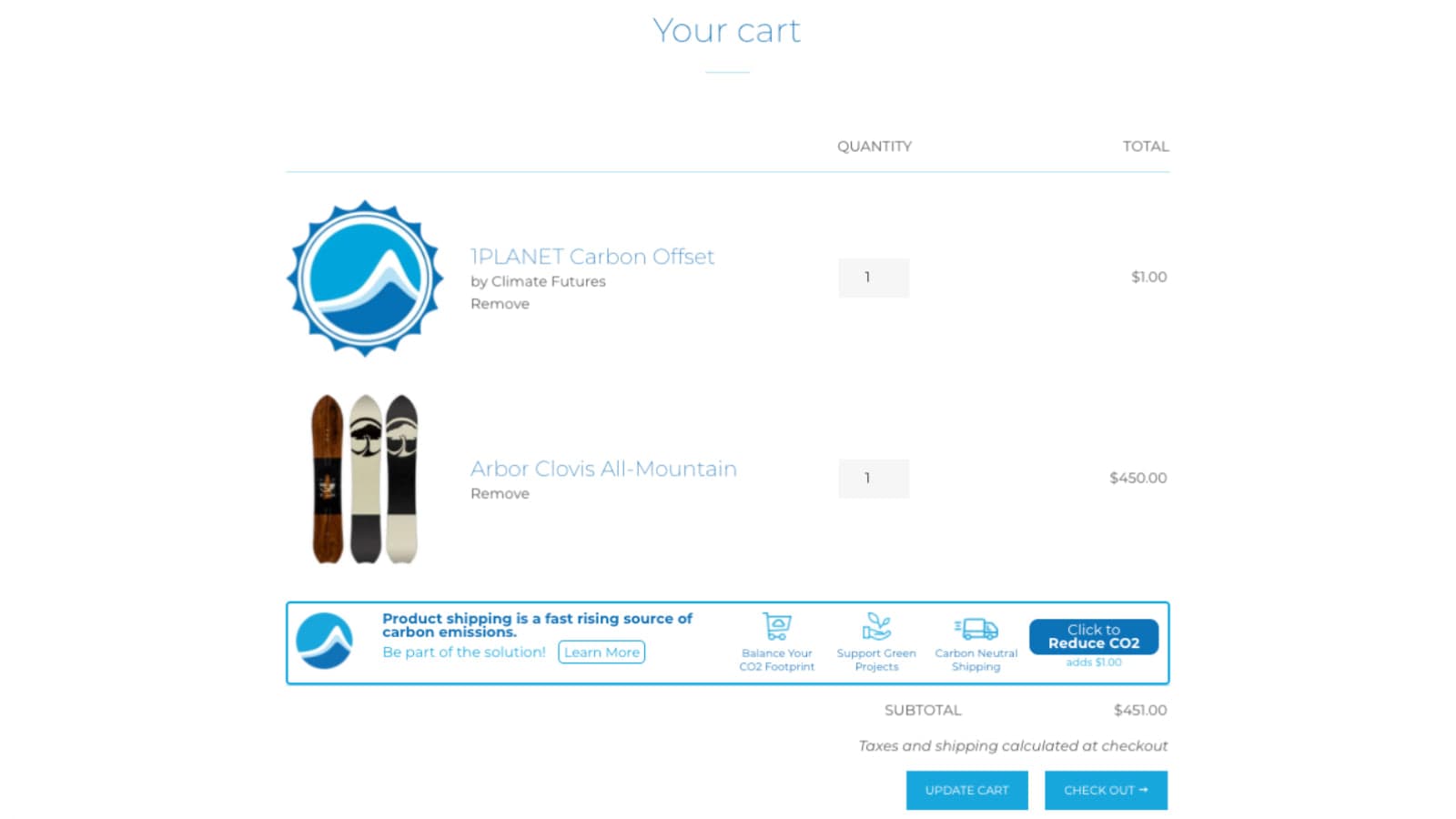Select the Support Green Projects plant icon

(875, 626)
